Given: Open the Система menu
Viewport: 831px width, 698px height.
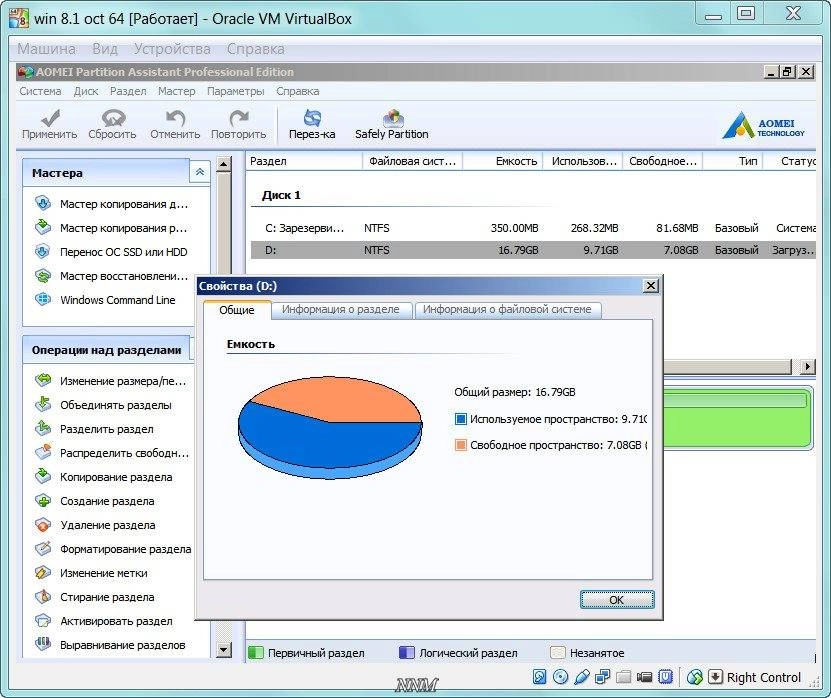Looking at the screenshot, I should [40, 91].
